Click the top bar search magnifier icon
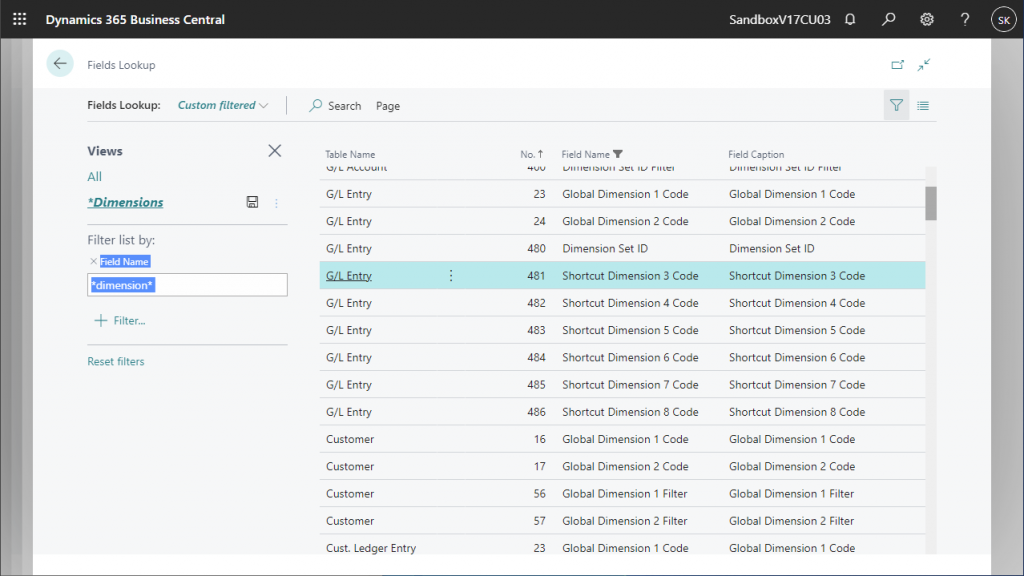 click(x=888, y=20)
